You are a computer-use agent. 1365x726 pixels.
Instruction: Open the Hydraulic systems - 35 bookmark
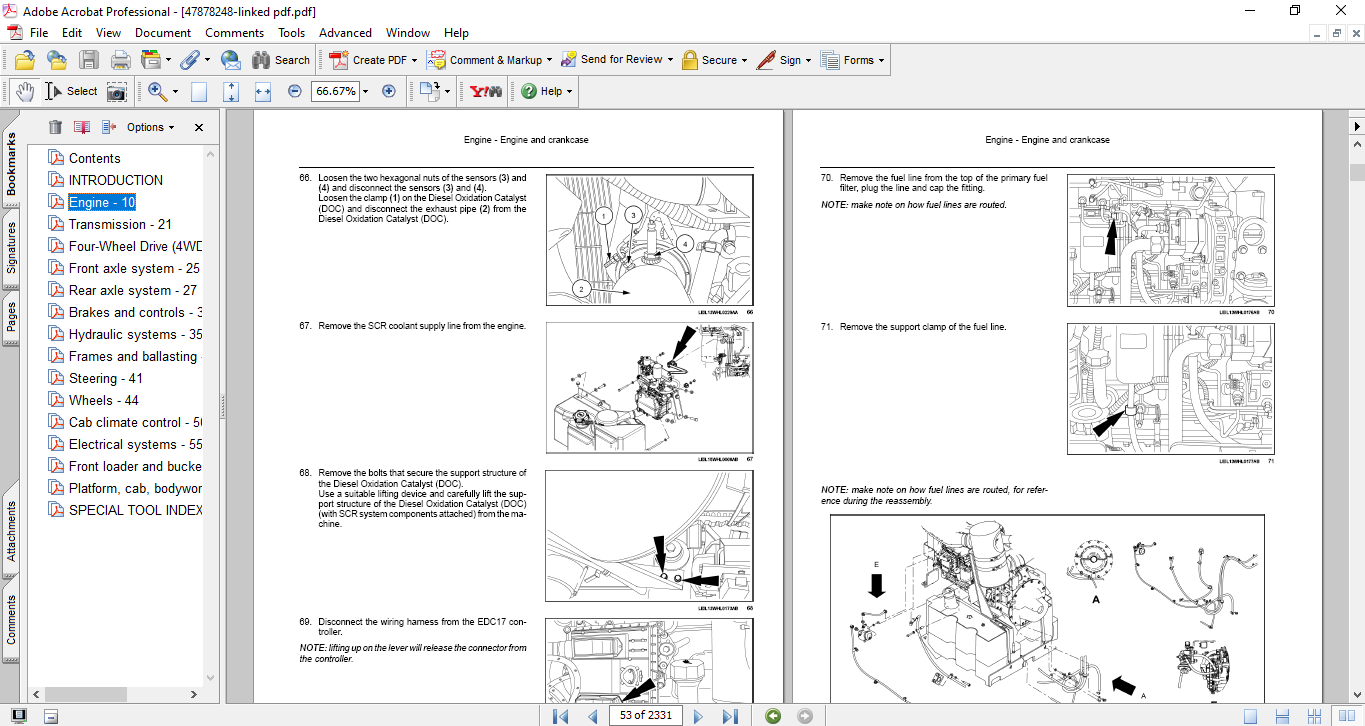135,334
